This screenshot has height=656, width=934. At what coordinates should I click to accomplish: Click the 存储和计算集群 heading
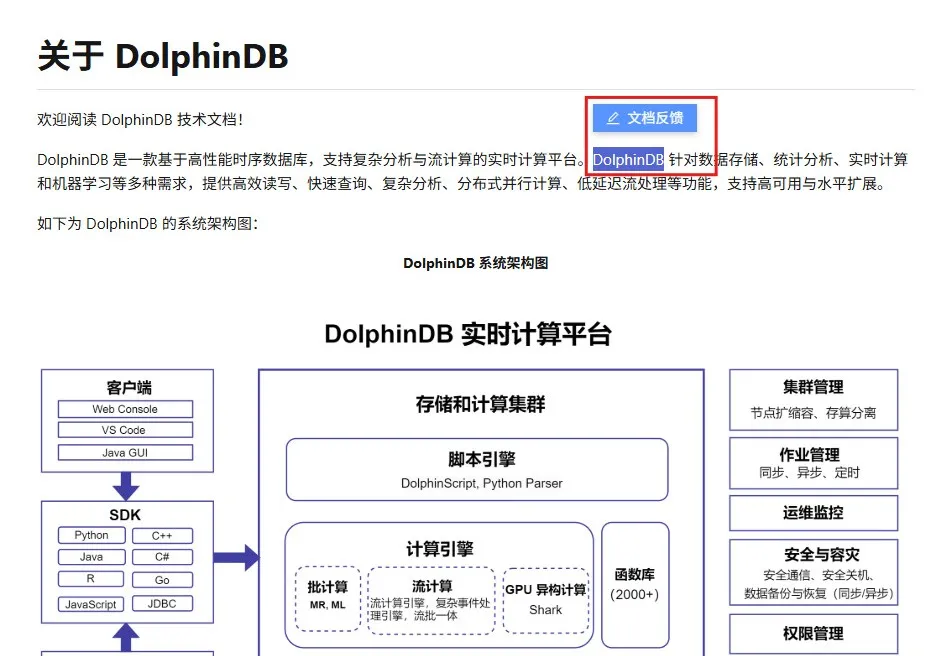pos(480,405)
